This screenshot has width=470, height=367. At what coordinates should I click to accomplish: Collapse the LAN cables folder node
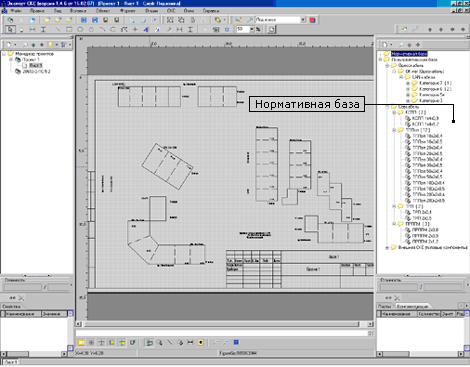click(x=401, y=77)
